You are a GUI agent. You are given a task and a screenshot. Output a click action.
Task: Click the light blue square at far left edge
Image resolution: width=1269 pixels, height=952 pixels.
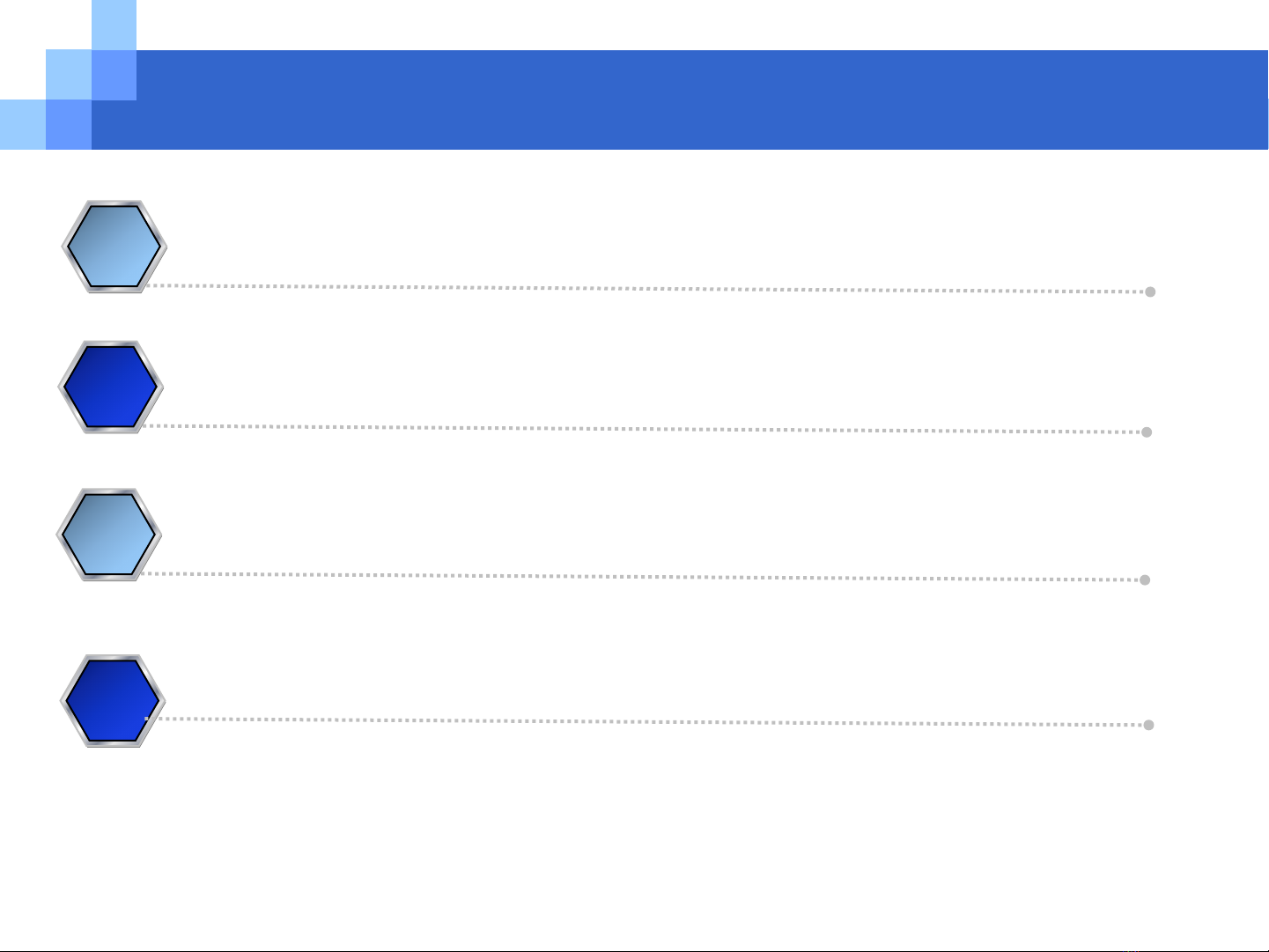point(23,124)
